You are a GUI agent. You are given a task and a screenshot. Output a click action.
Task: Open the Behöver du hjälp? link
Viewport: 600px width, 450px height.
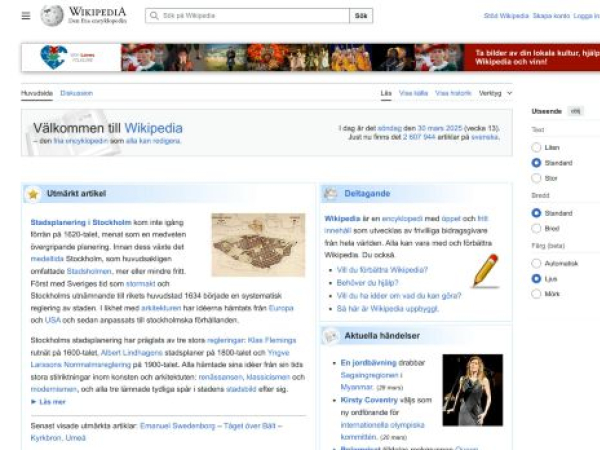pyautogui.click(x=367, y=283)
